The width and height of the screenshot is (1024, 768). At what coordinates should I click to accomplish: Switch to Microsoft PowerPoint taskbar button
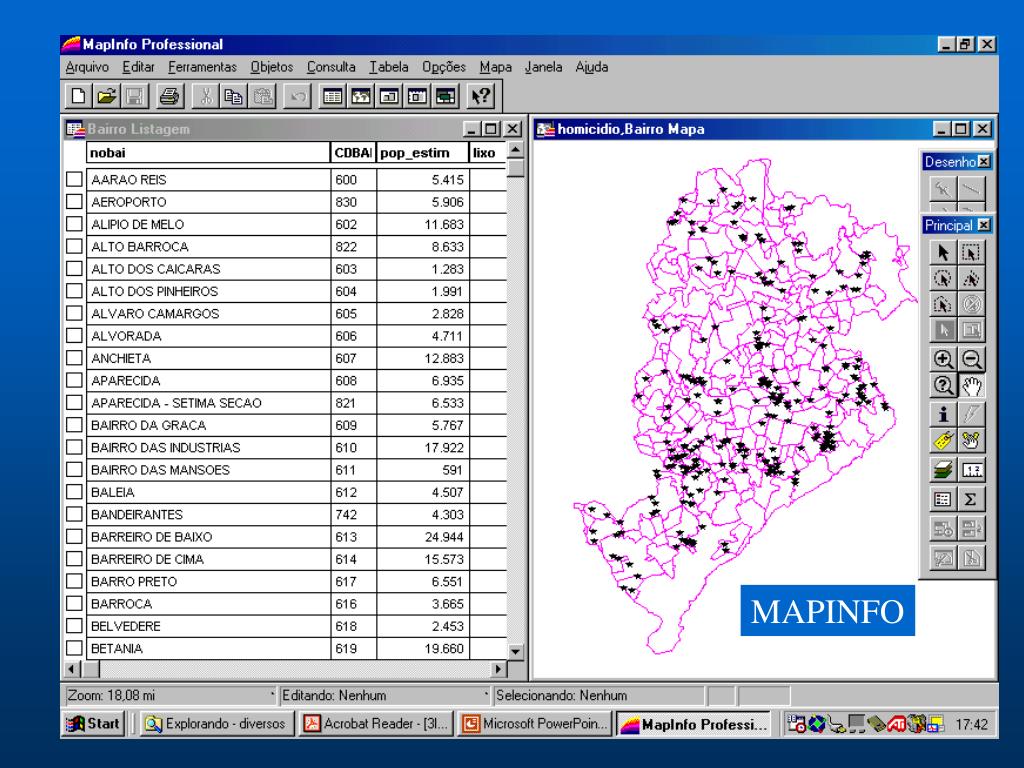click(x=536, y=724)
